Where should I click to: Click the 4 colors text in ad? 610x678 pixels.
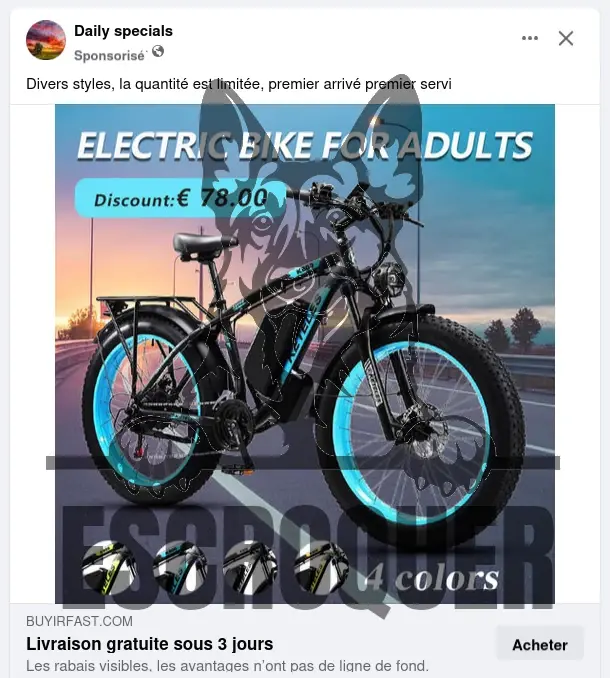tap(432, 579)
